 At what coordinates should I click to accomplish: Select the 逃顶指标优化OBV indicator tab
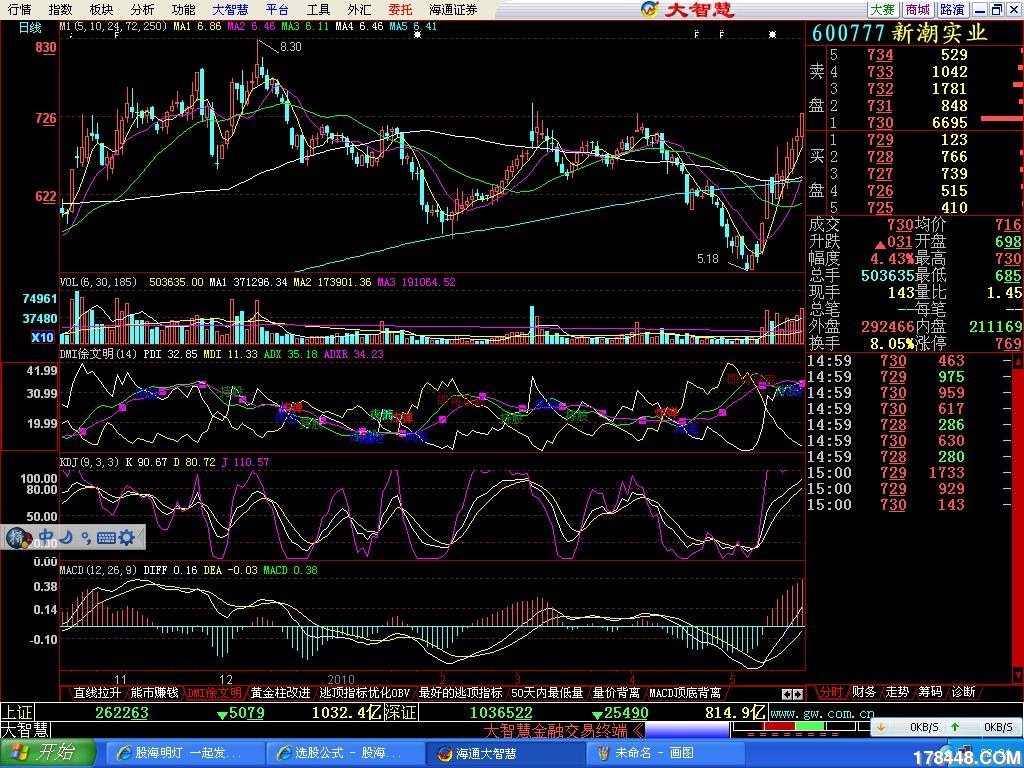(x=365, y=692)
